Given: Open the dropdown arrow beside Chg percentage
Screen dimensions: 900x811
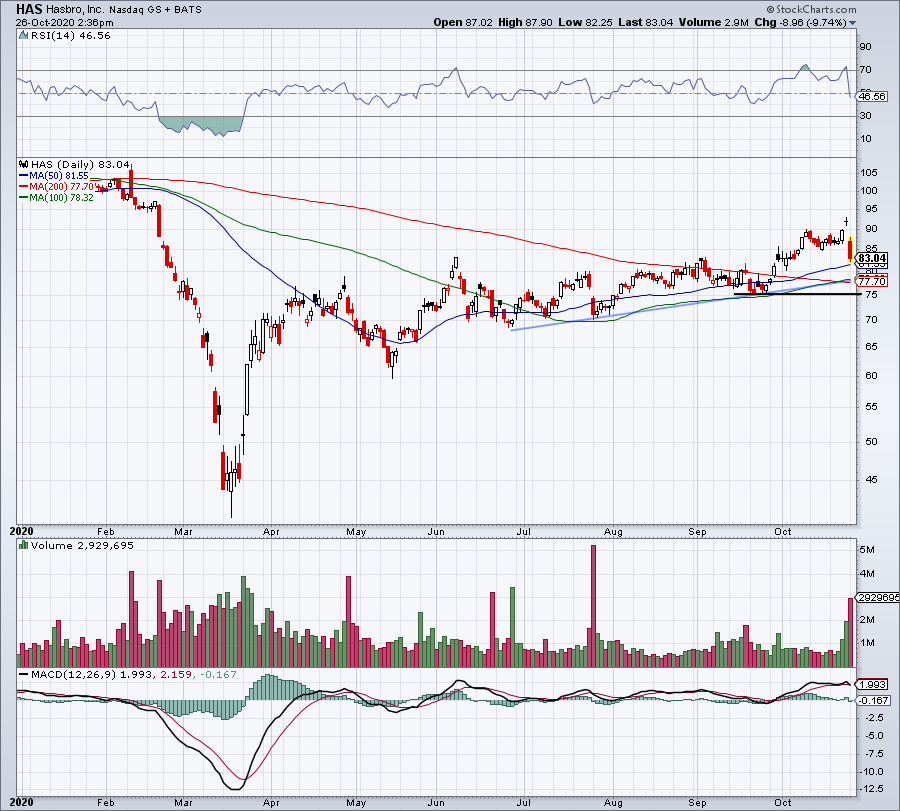Looking at the screenshot, I should (x=852, y=23).
